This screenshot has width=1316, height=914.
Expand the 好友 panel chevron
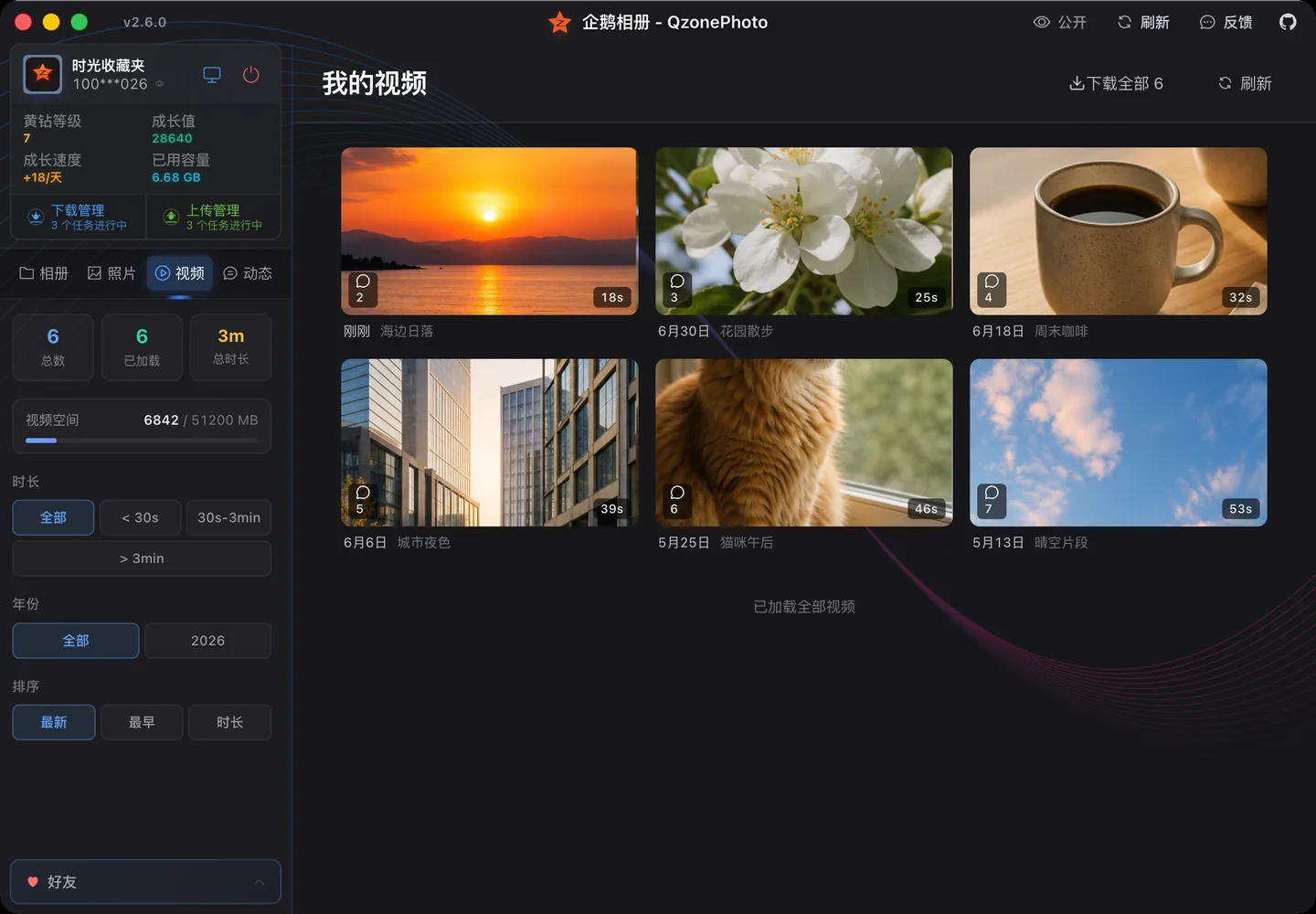coord(259,882)
